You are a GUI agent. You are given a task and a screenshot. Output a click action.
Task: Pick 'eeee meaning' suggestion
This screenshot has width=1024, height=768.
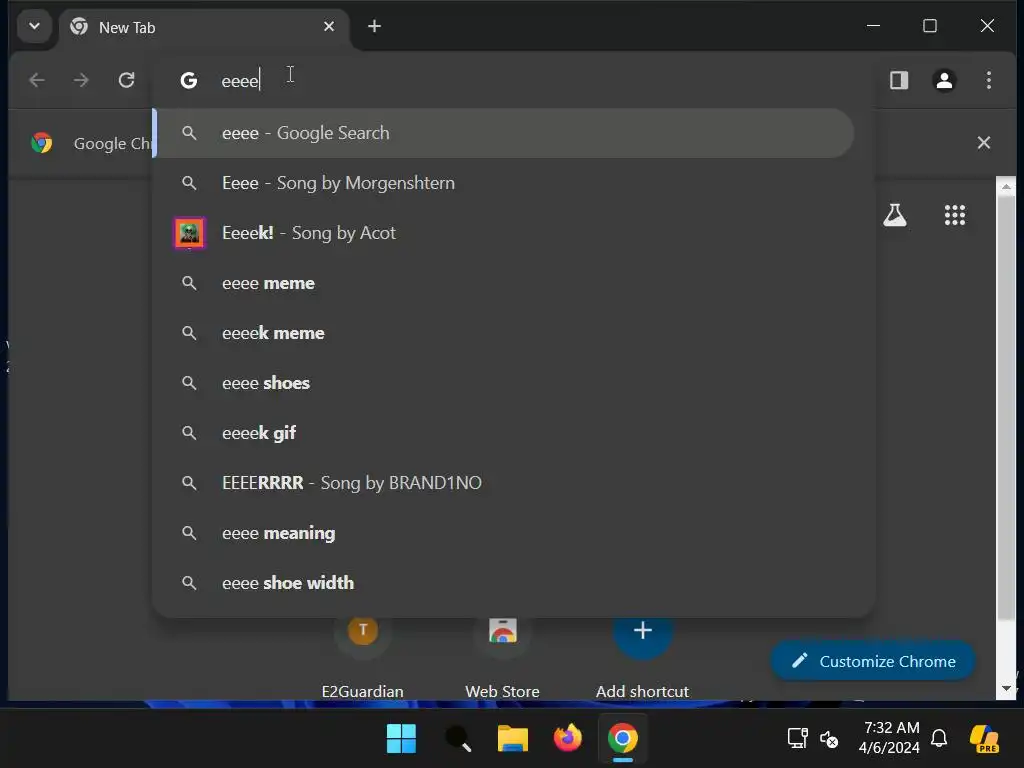[504, 533]
